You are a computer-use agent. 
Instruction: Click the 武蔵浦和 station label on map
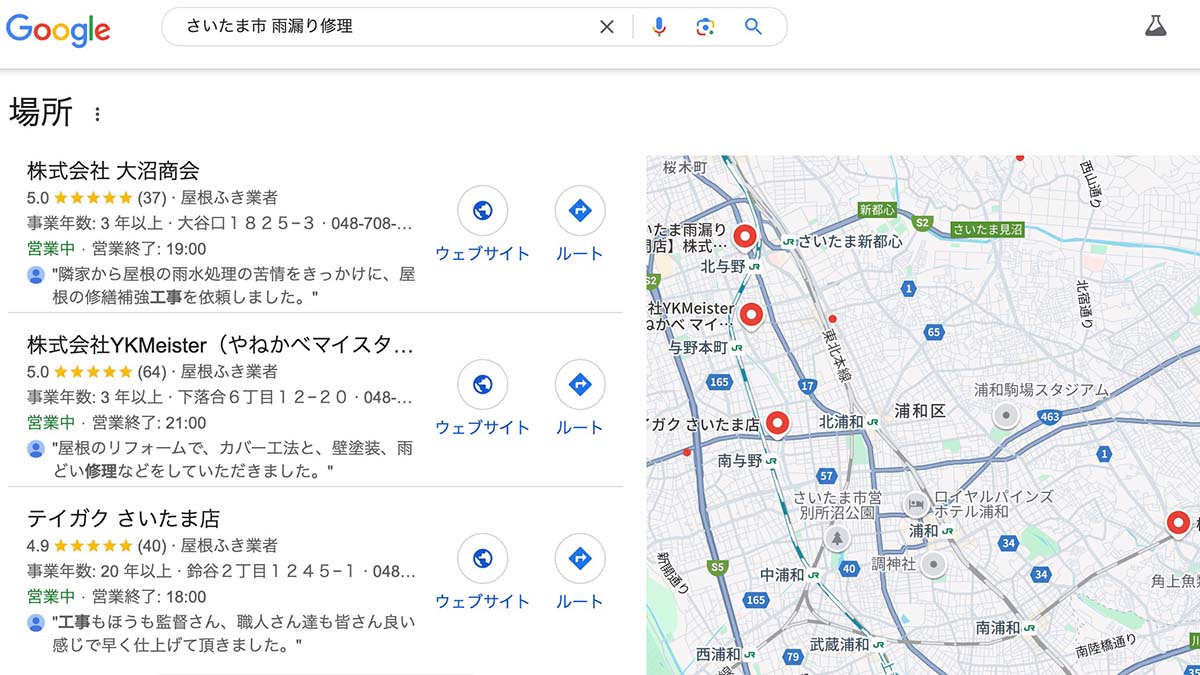coord(838,644)
